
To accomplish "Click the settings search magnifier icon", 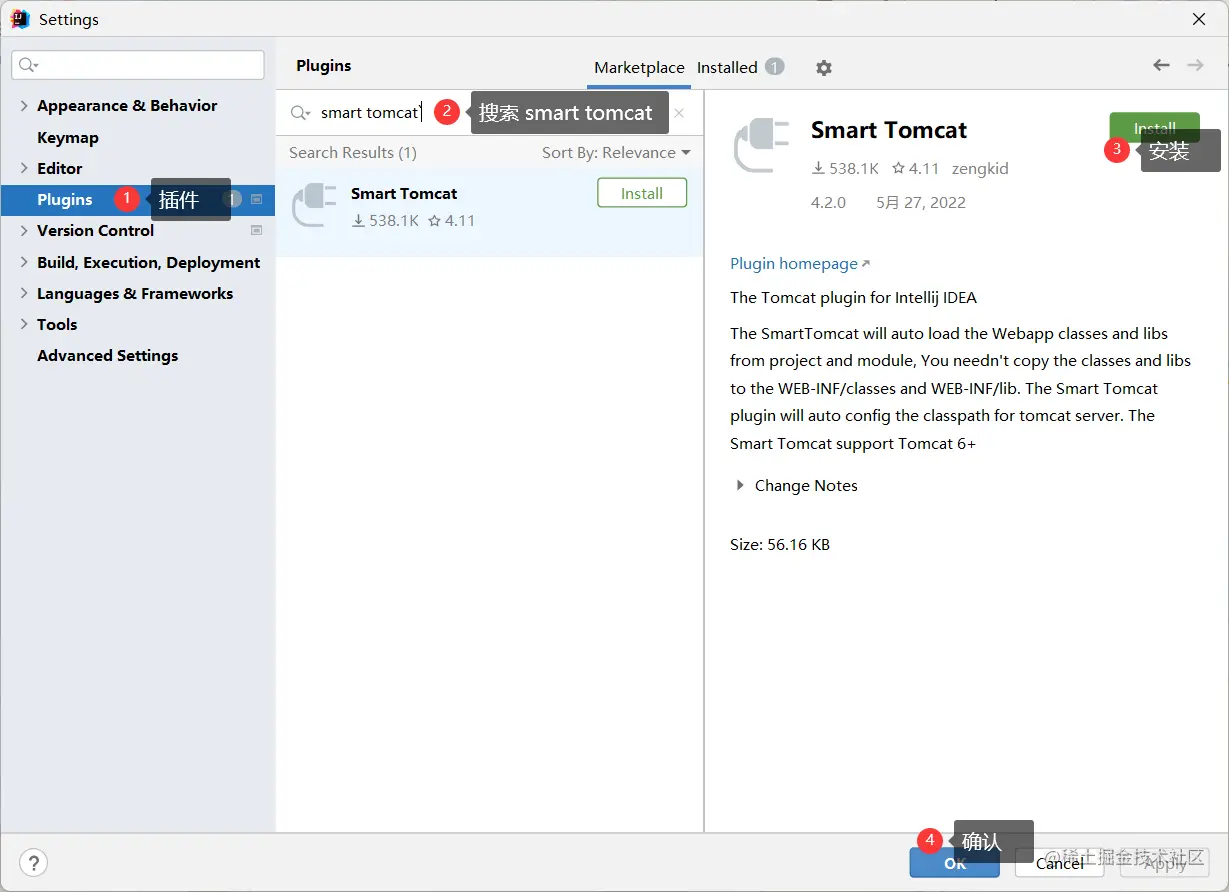I will point(28,65).
